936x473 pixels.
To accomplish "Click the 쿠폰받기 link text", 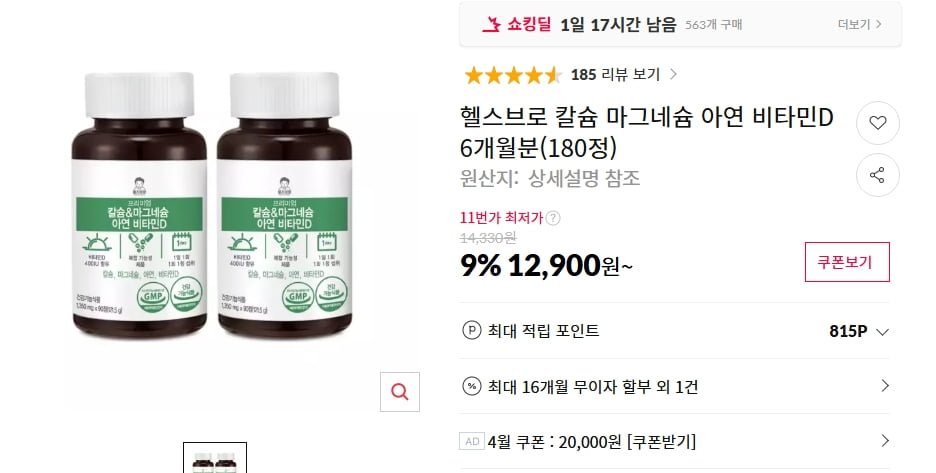I will pyautogui.click(x=661, y=442).
